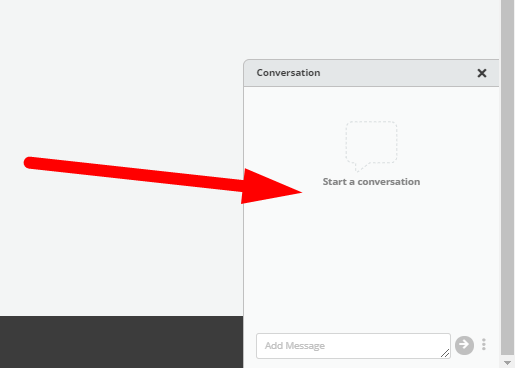Click the message box resize grip
515x368 pixels.
click(445, 353)
